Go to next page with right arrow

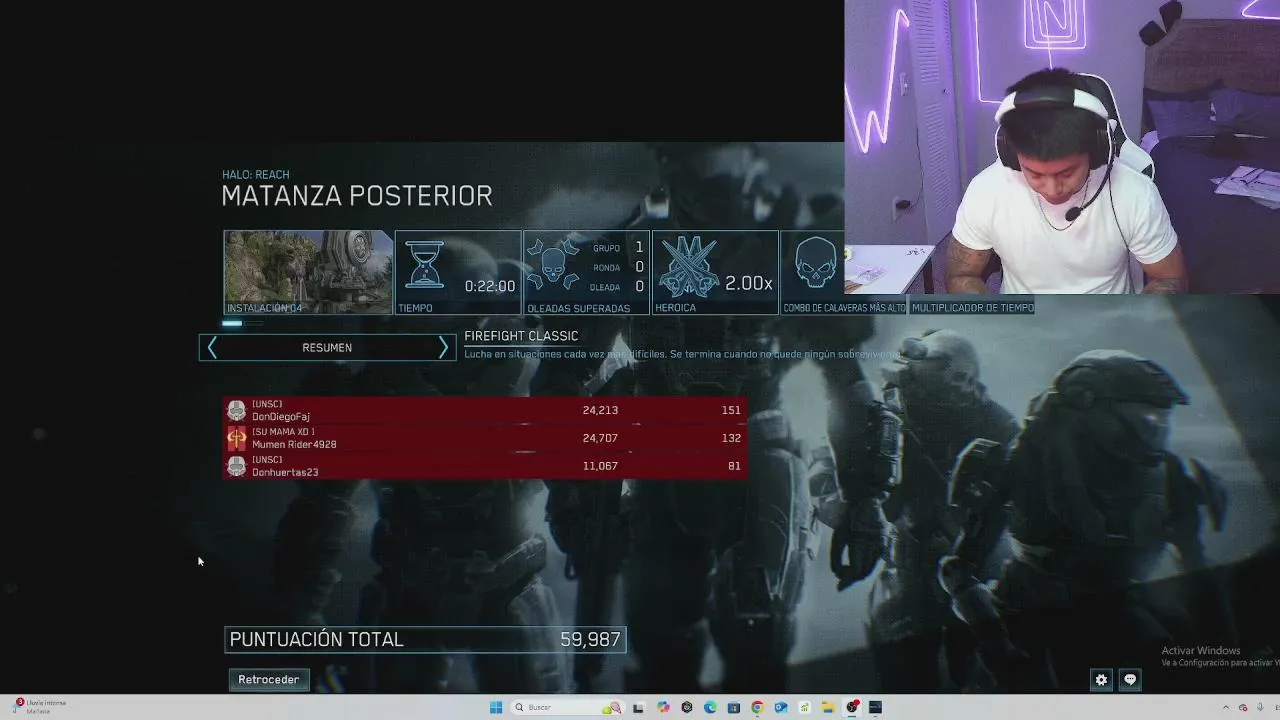click(x=443, y=347)
